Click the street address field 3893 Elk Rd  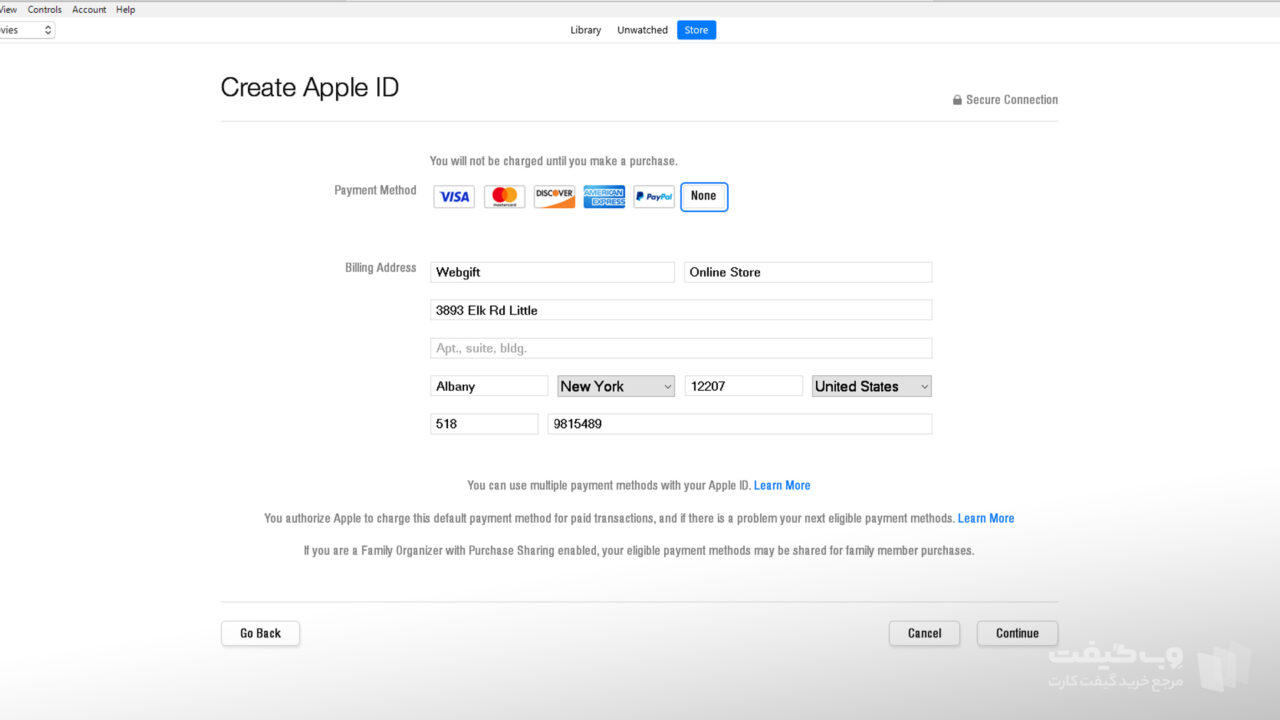(681, 310)
